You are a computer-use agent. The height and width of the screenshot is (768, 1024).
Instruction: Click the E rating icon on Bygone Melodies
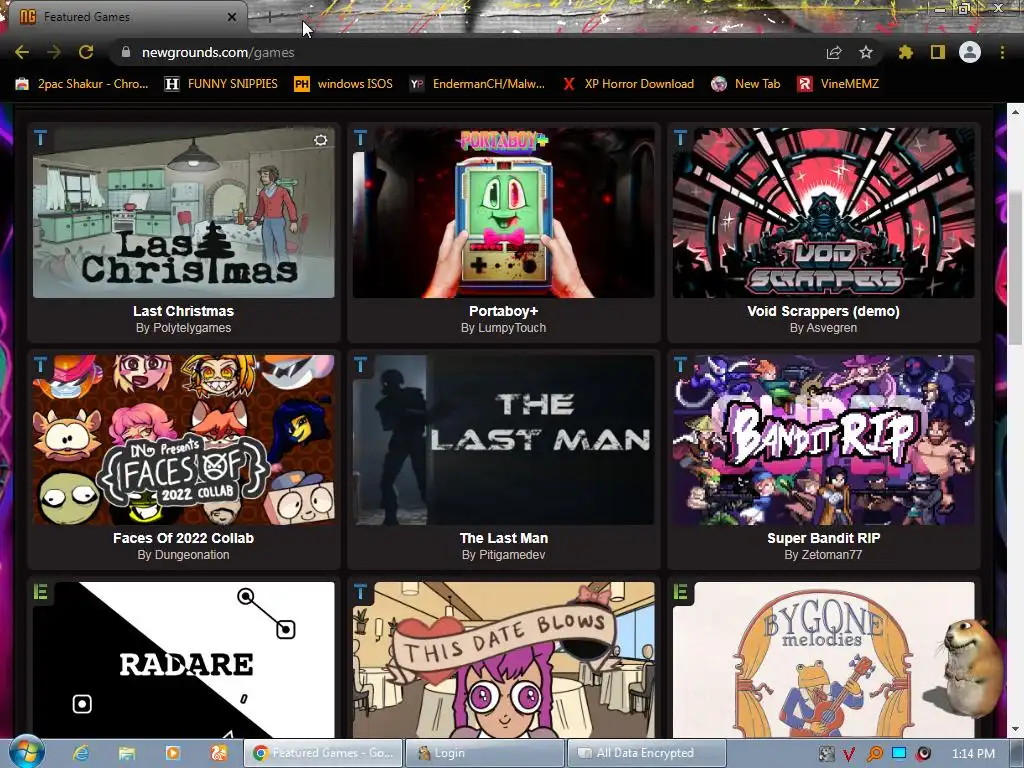pos(680,592)
